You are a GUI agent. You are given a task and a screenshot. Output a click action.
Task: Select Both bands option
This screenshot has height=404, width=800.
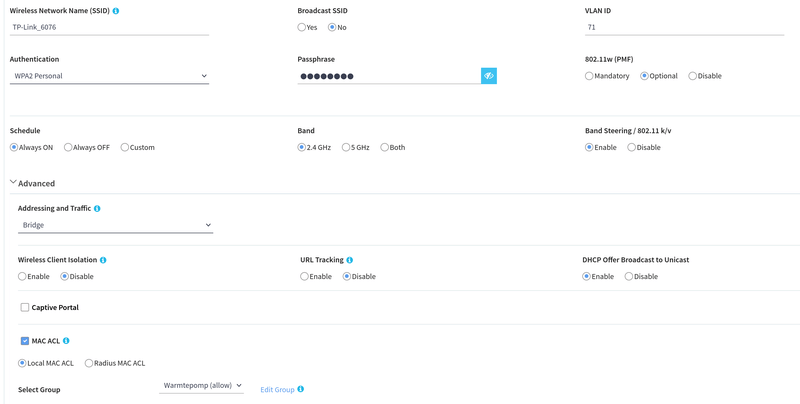pyautogui.click(x=384, y=147)
